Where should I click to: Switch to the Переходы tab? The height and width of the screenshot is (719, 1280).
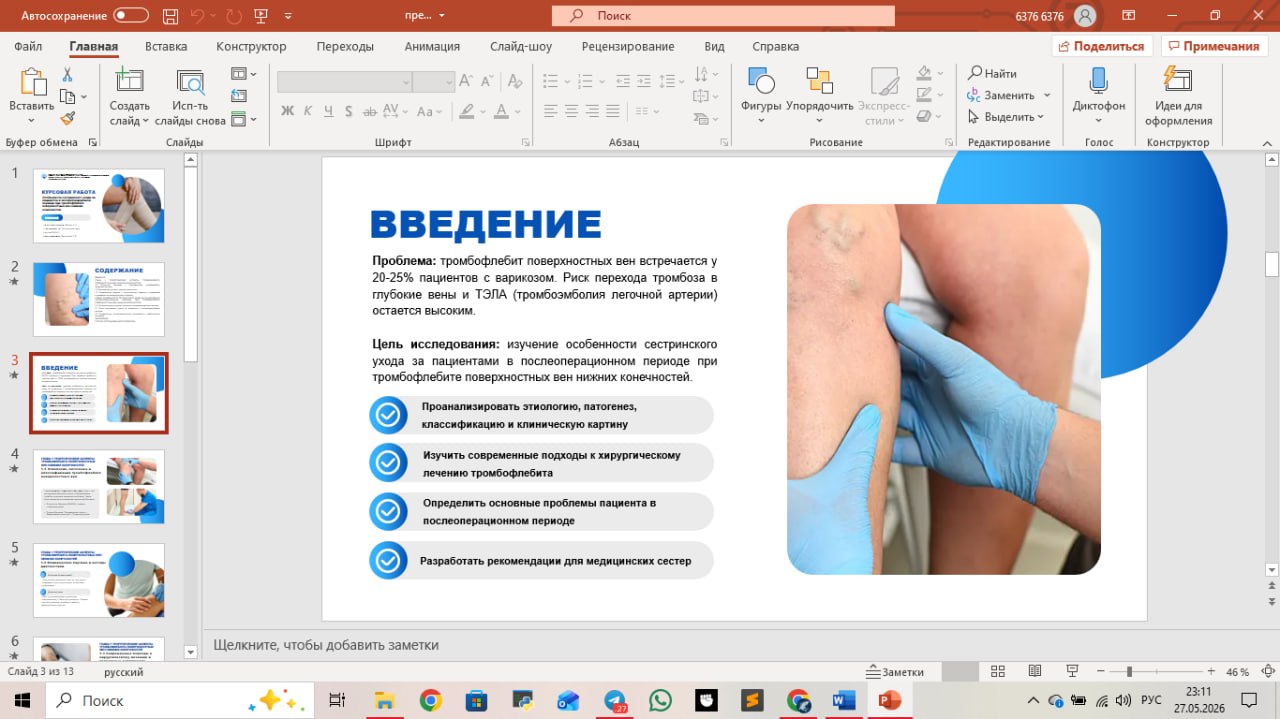pyautogui.click(x=345, y=46)
